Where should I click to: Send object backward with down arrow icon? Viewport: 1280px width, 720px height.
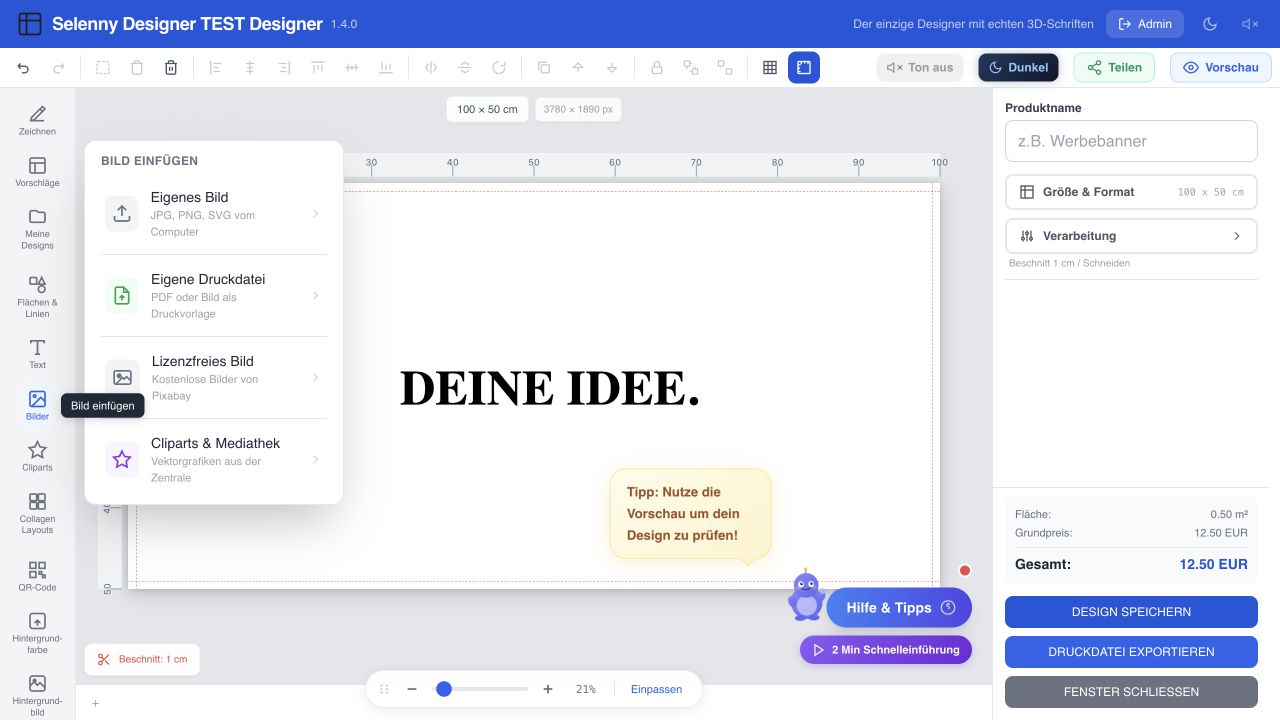pos(612,68)
